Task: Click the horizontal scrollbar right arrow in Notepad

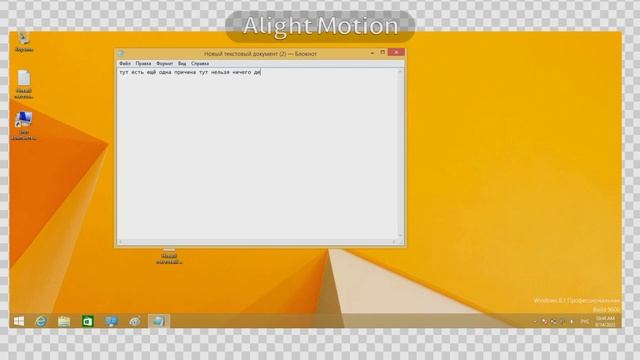Action: pyautogui.click(x=394, y=242)
